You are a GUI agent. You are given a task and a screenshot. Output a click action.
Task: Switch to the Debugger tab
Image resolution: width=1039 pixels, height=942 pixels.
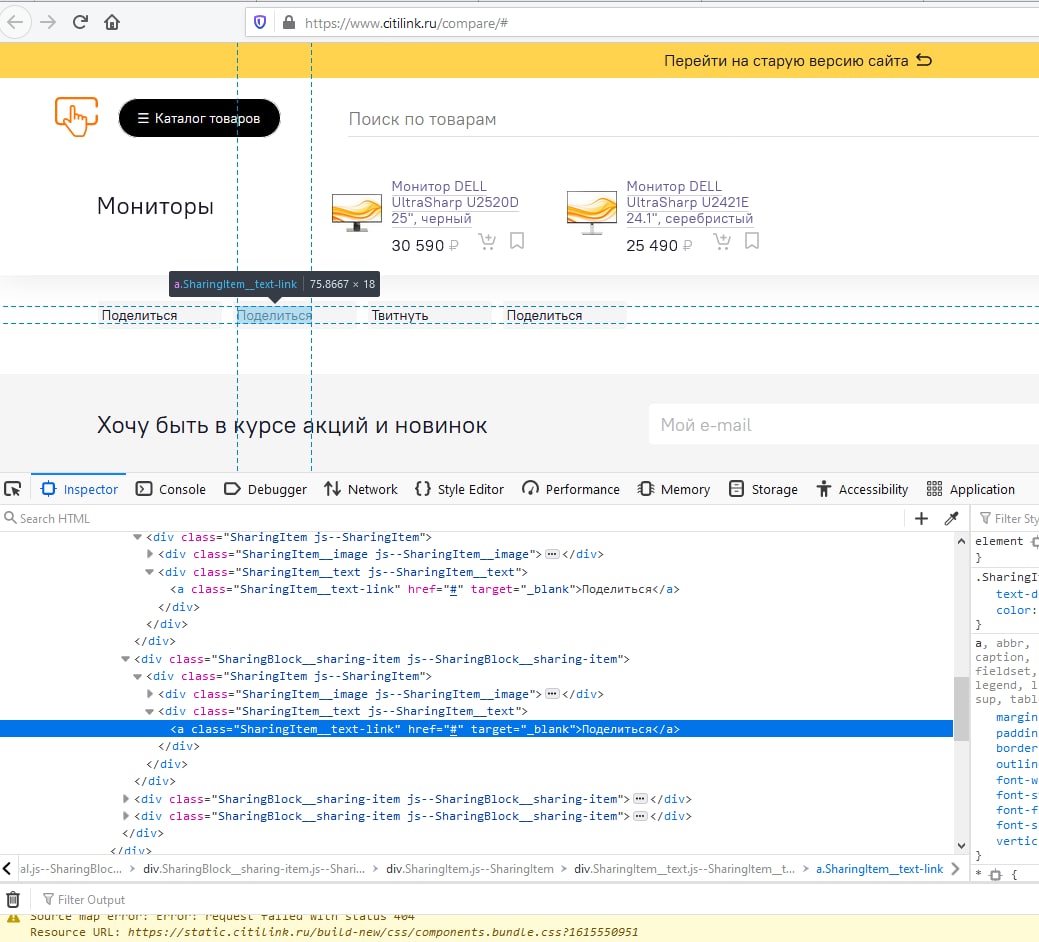point(265,489)
